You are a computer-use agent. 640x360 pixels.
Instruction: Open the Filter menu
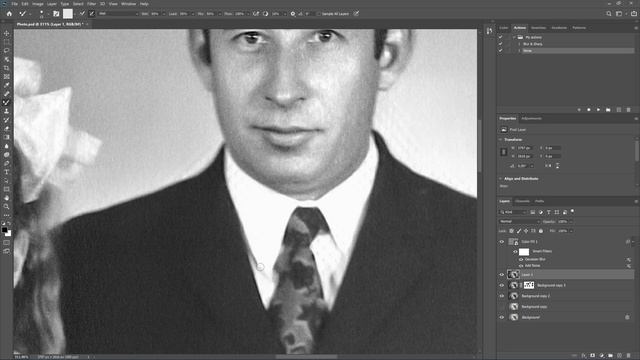(x=91, y=4)
